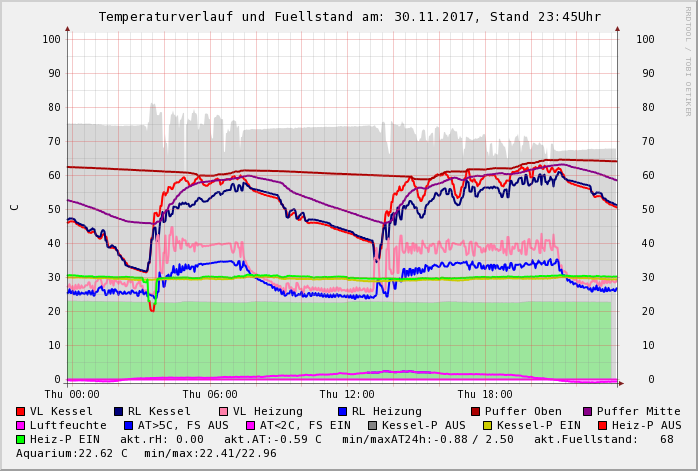Click the dark blue RL Kessel swatch
Screen dimensions: 698x471
119,411
